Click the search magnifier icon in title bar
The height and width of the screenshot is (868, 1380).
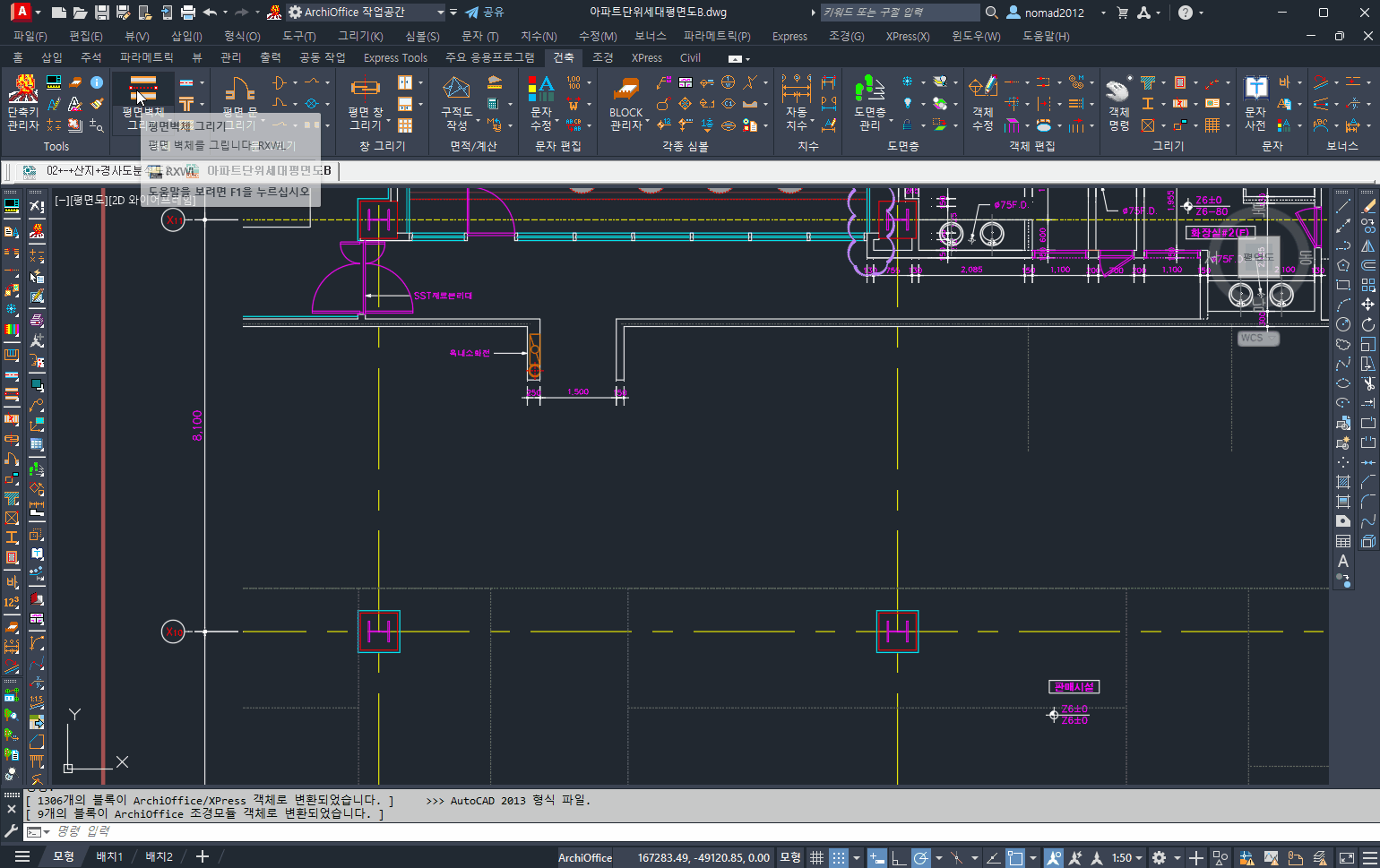pos(991,13)
